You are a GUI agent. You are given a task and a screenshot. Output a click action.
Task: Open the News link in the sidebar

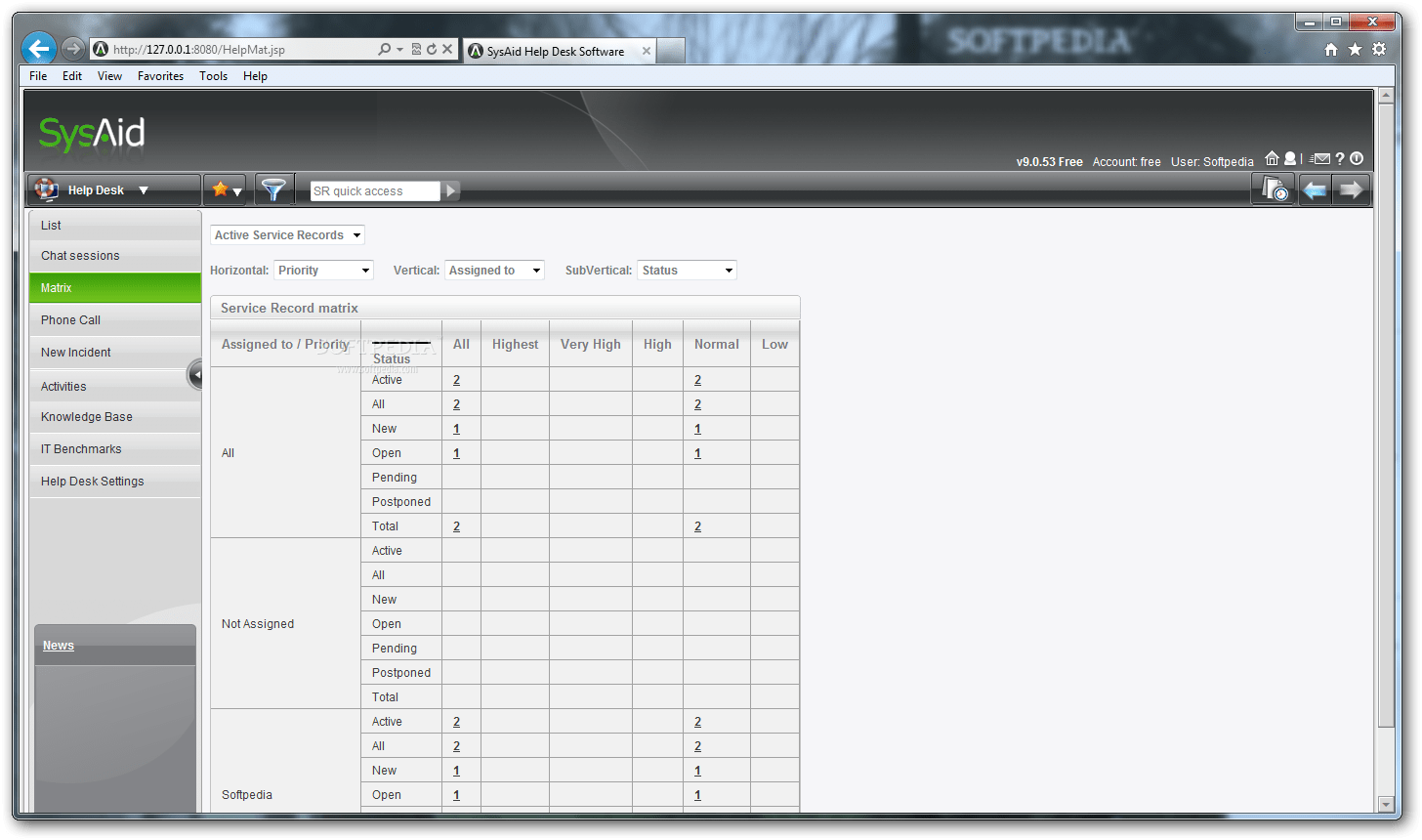58,645
